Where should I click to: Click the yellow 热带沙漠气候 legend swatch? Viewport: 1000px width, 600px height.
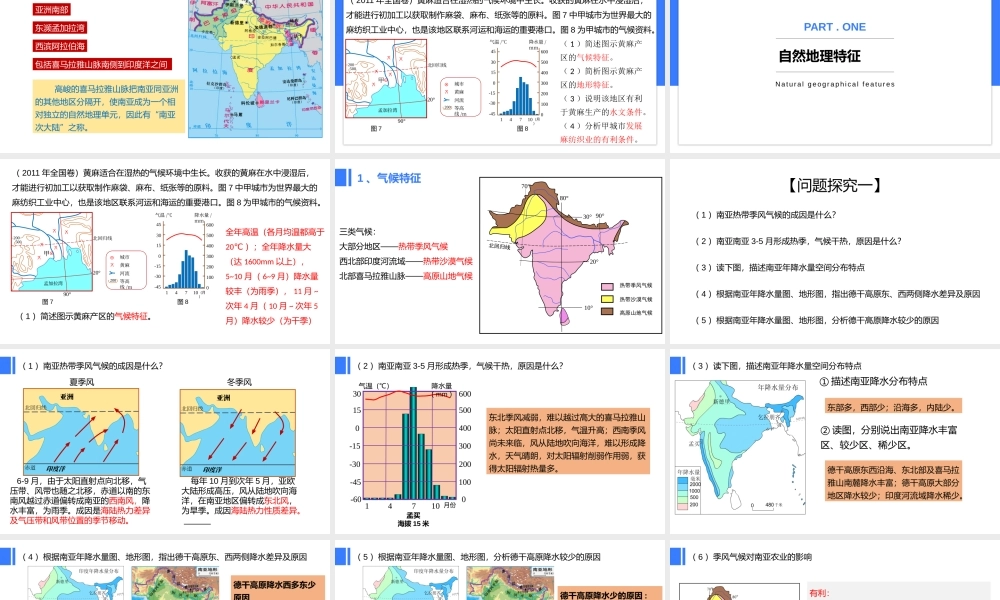coord(606,299)
